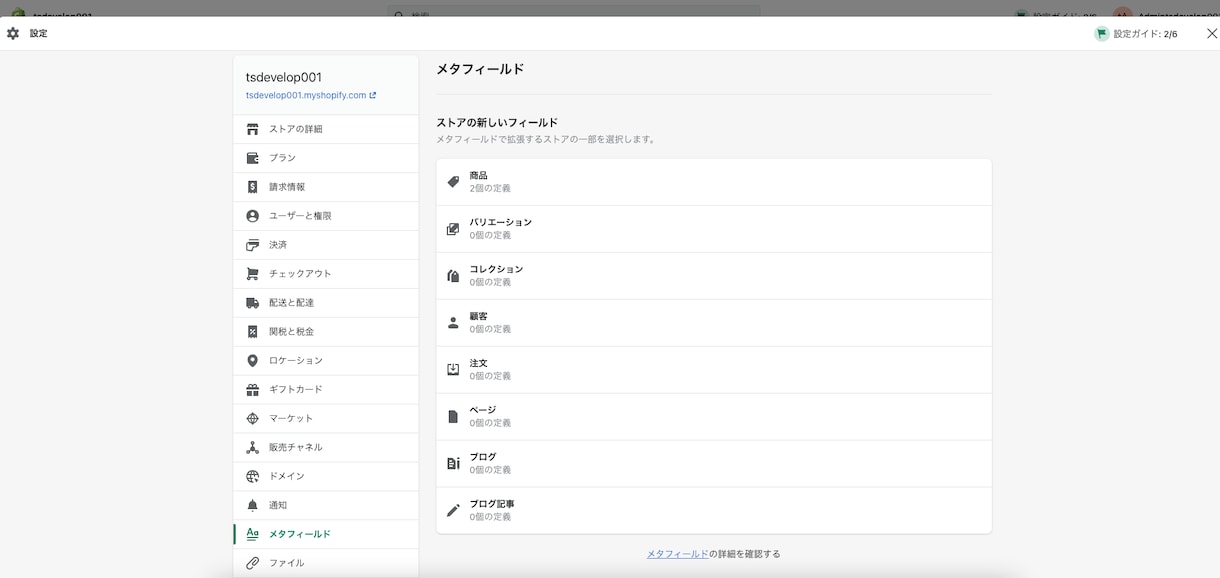This screenshot has width=1220, height=578.
Task: Click the plan wallet icon
Action: click(x=252, y=158)
